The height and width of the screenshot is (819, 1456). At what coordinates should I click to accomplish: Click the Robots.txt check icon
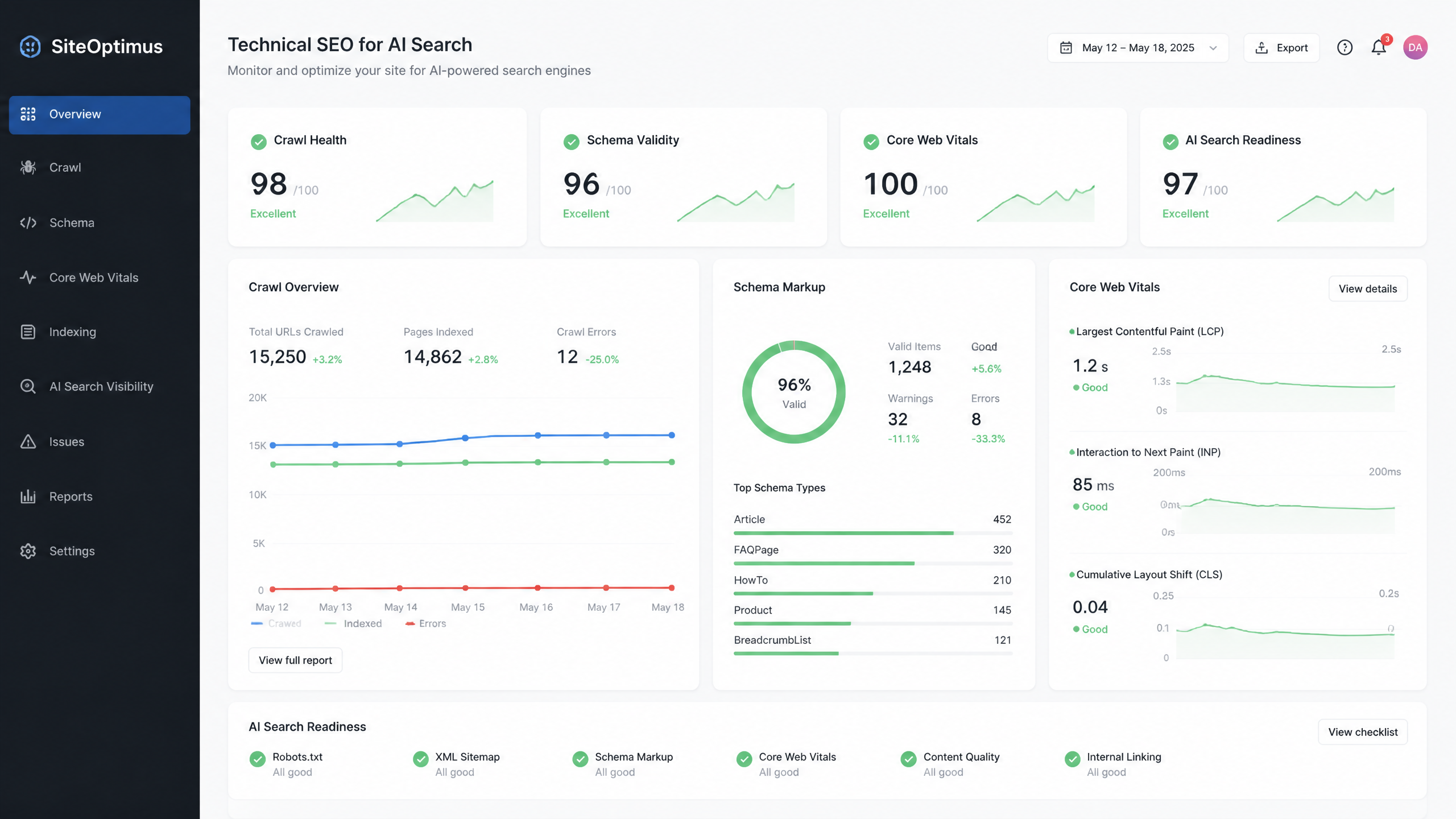tap(258, 759)
